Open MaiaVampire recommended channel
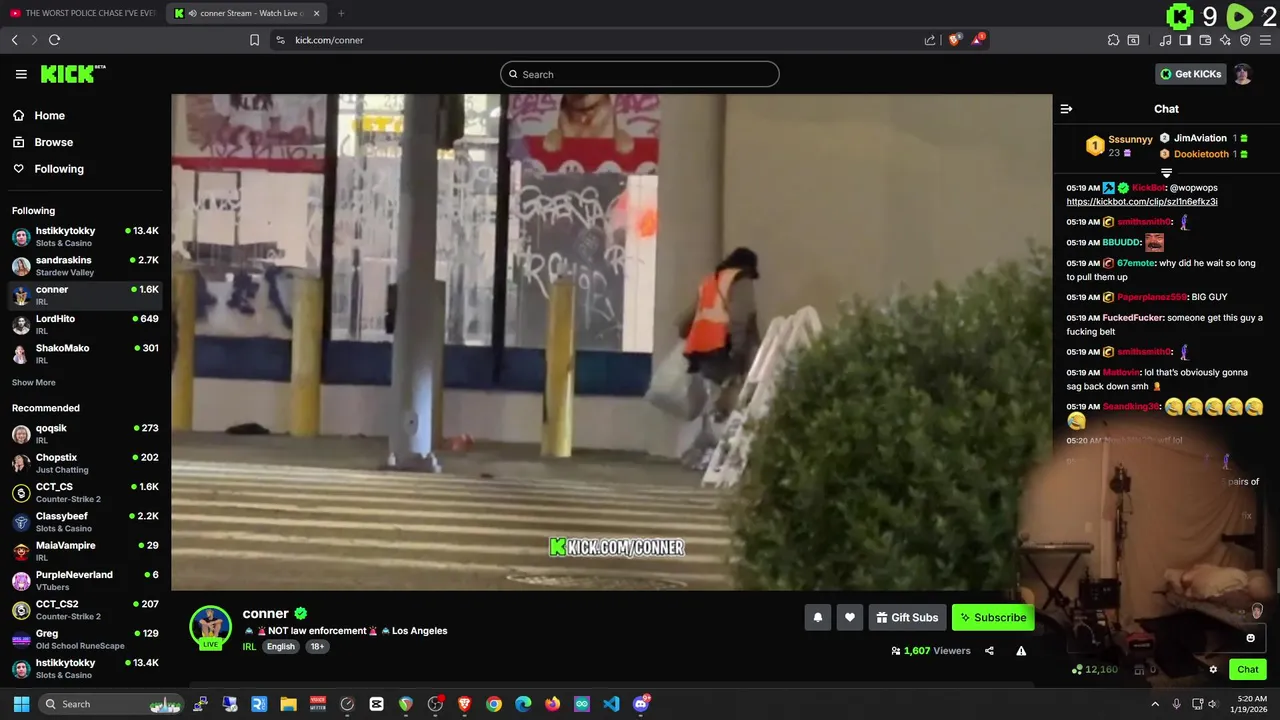Image resolution: width=1280 pixels, height=720 pixels. [x=85, y=551]
